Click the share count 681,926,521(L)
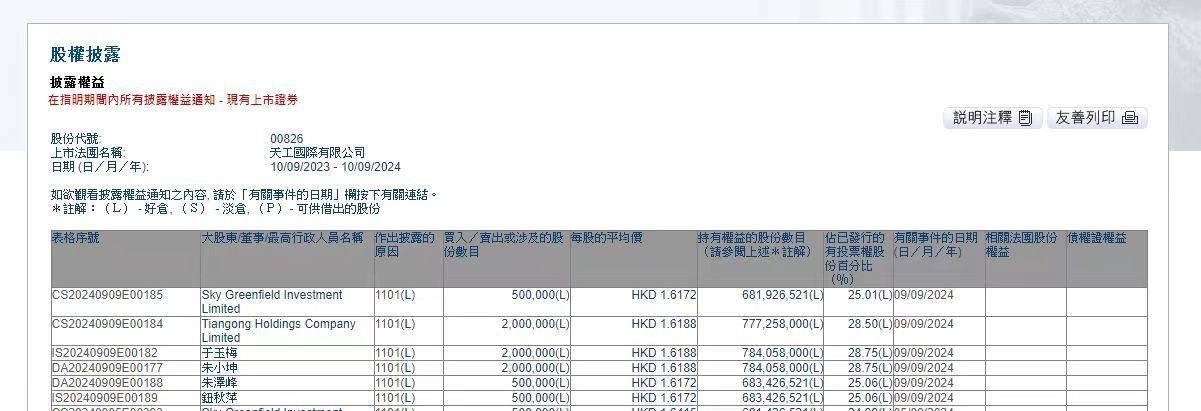1201x411 pixels. click(782, 295)
